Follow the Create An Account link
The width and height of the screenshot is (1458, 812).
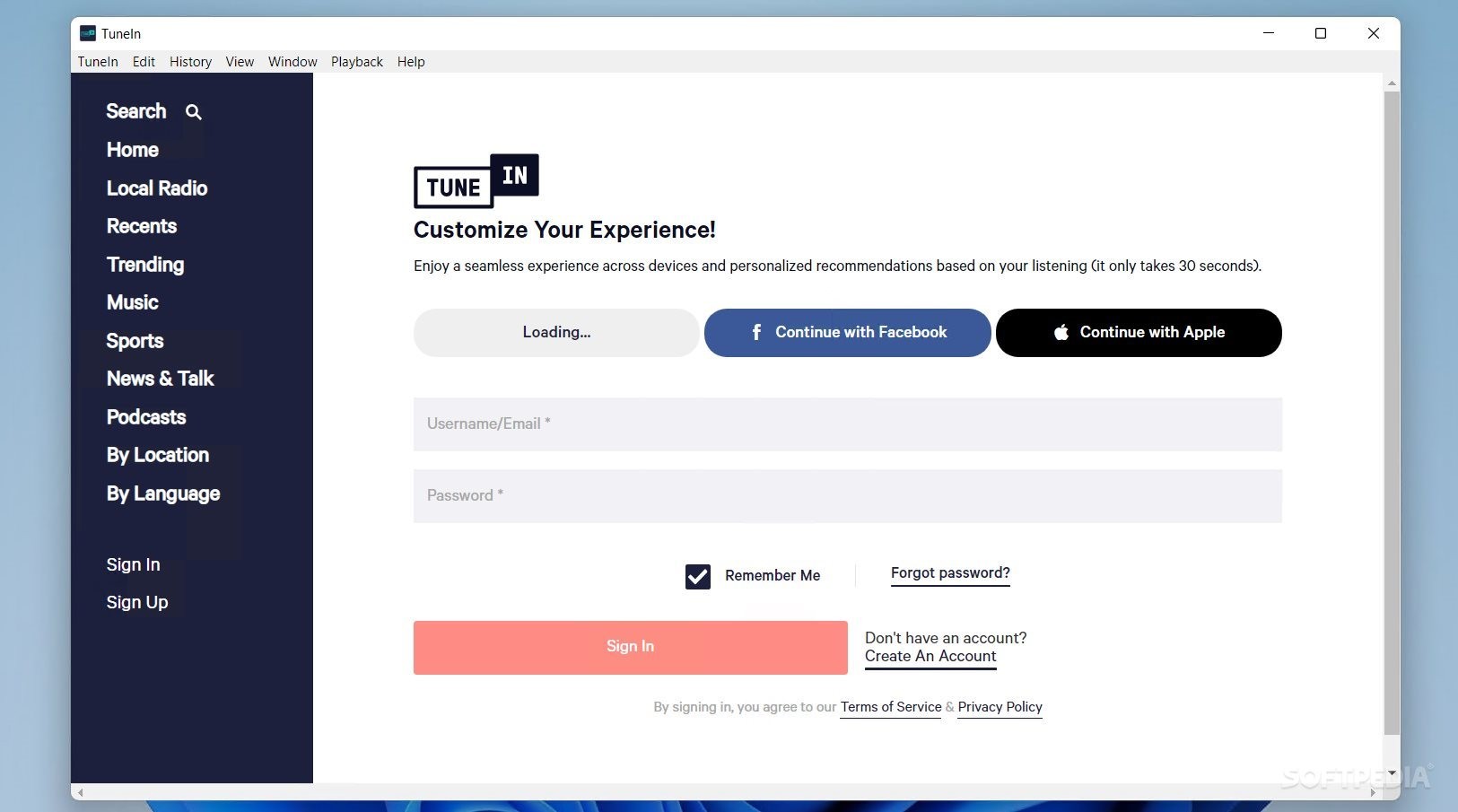(x=930, y=656)
